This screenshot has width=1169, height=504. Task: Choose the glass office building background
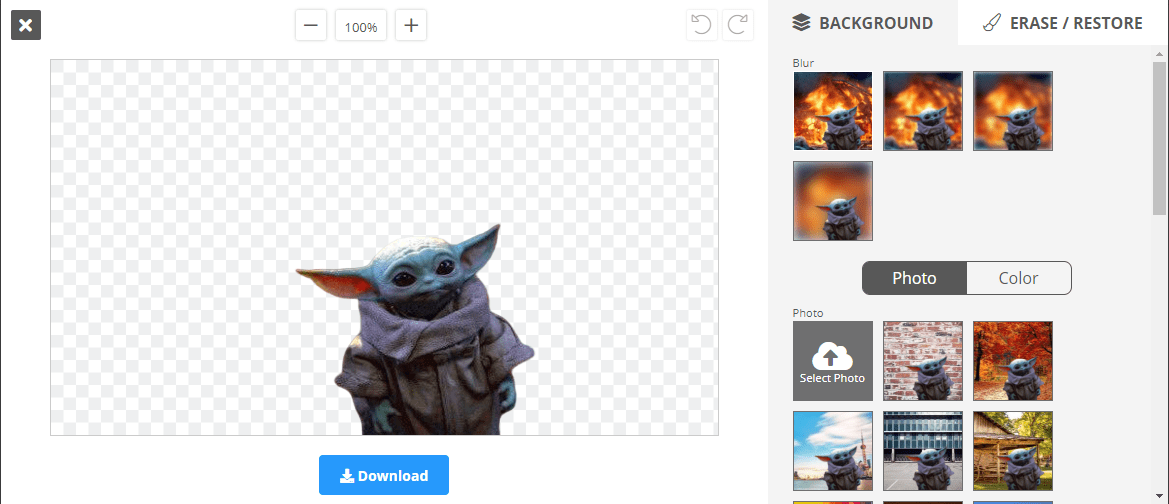[923, 451]
